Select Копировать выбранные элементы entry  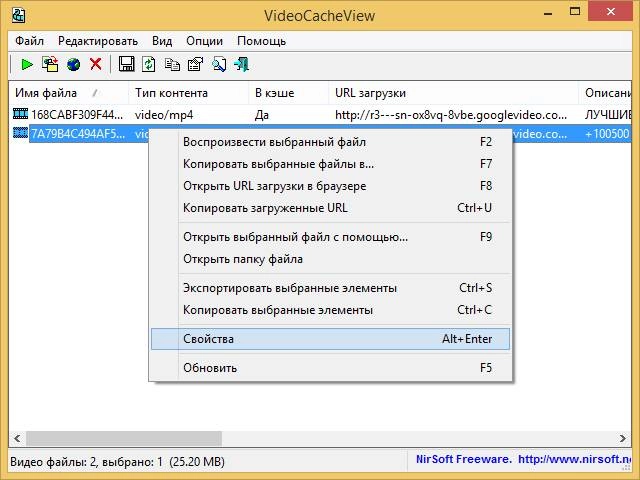tap(330, 310)
